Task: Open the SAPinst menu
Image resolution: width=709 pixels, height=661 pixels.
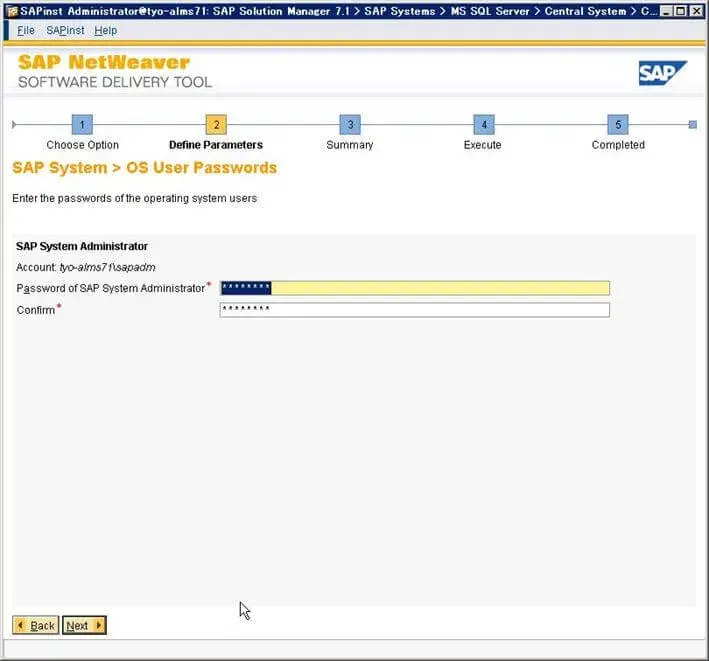Action: (65, 30)
